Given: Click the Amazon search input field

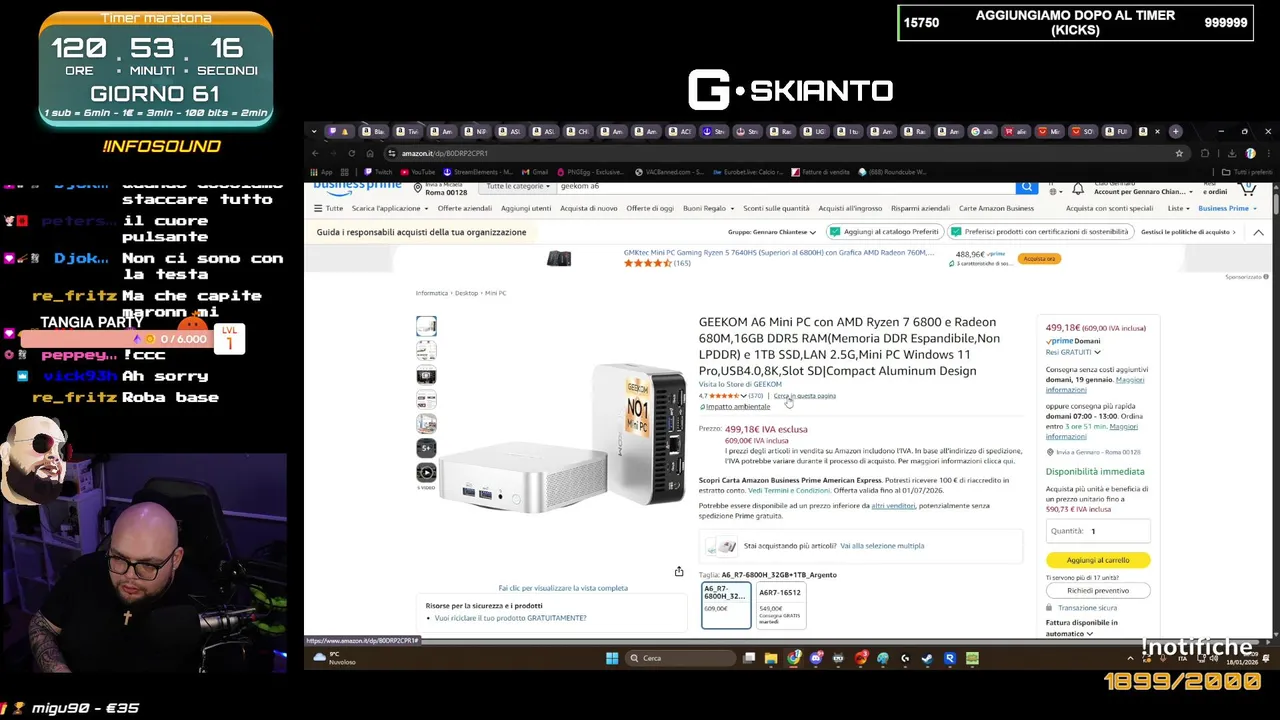Looking at the screenshot, I should [x=785, y=187].
